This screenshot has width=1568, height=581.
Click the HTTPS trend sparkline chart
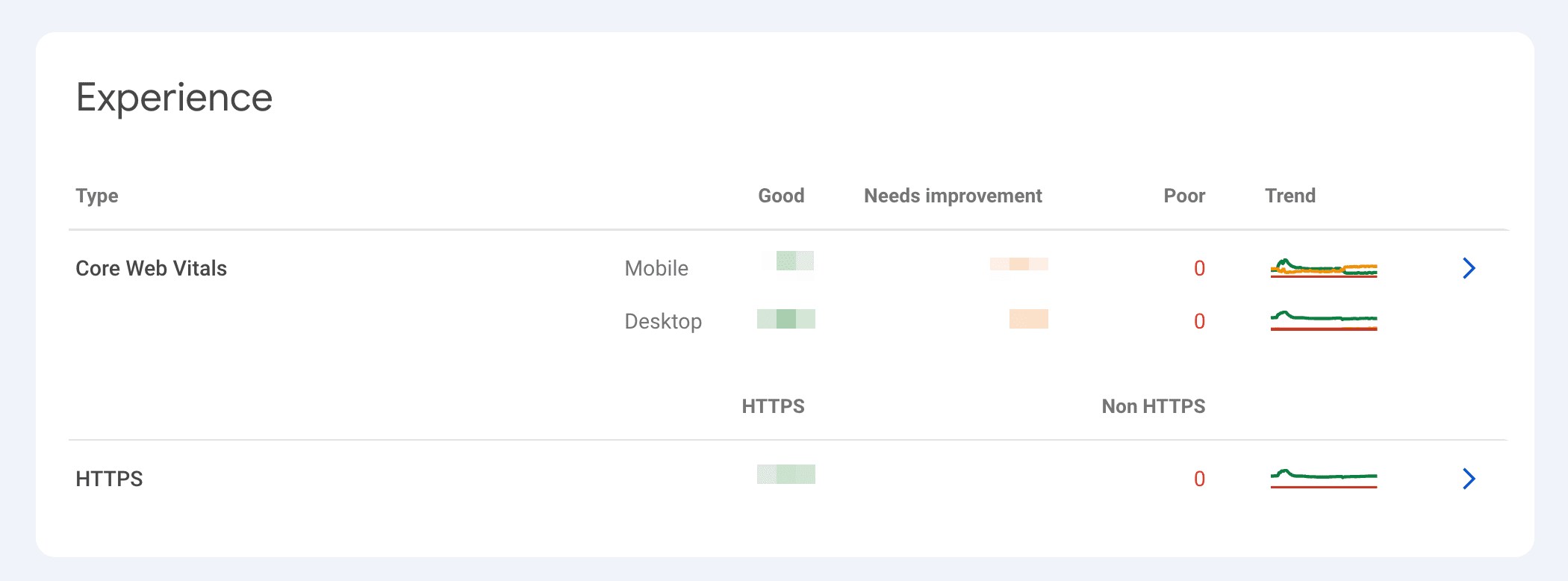click(1323, 478)
